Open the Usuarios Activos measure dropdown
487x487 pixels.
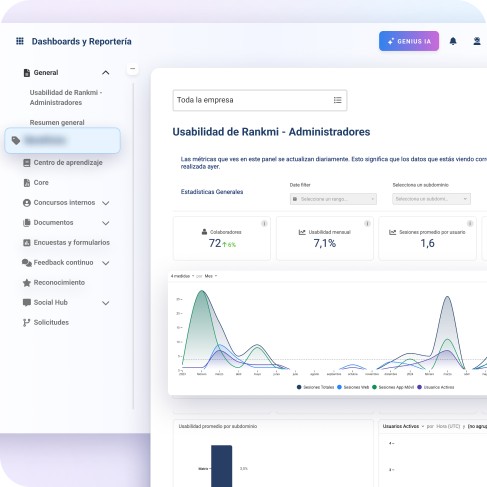pos(403,426)
